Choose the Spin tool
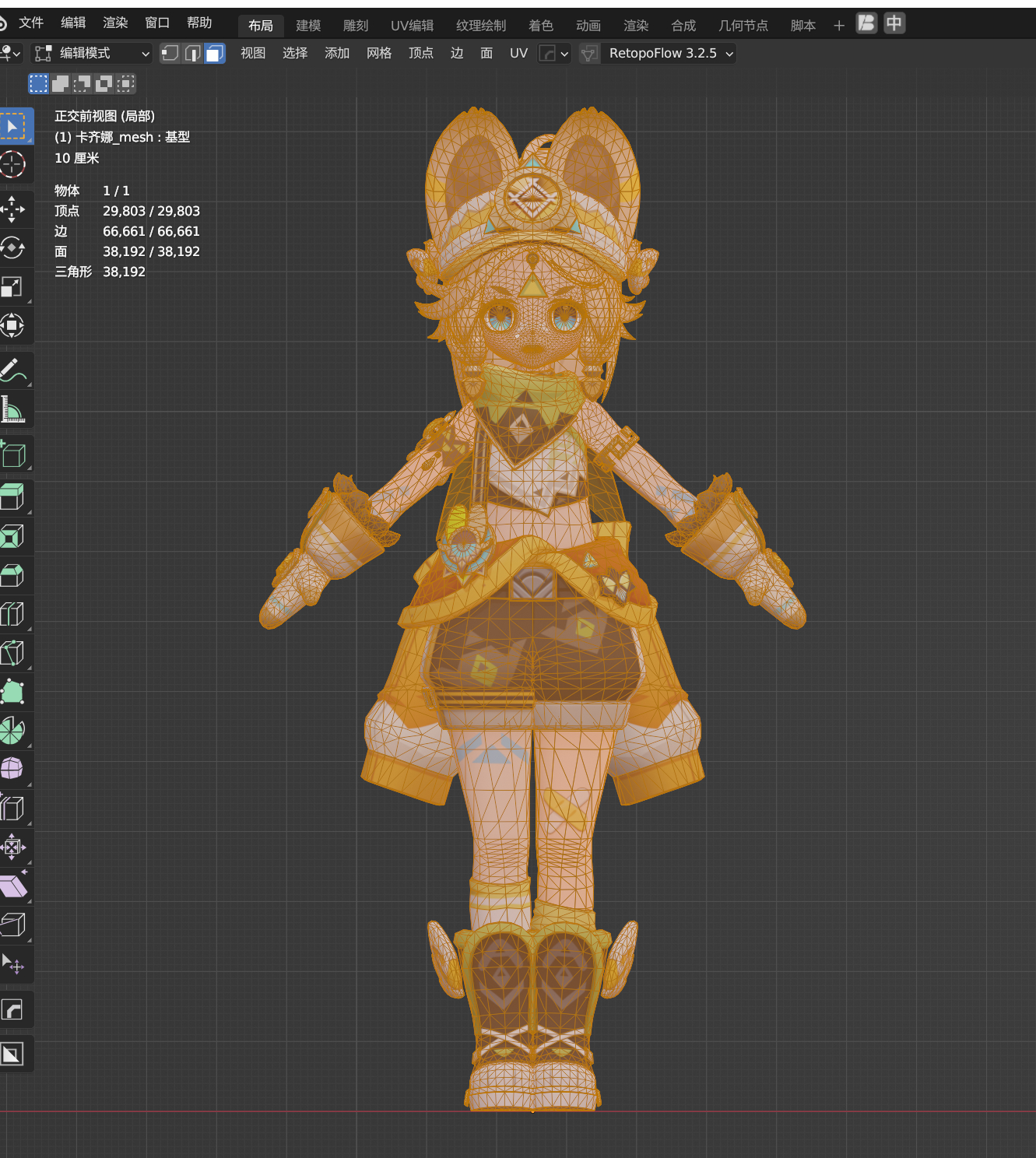Screen dimensions: 1036x1158 click(12, 731)
